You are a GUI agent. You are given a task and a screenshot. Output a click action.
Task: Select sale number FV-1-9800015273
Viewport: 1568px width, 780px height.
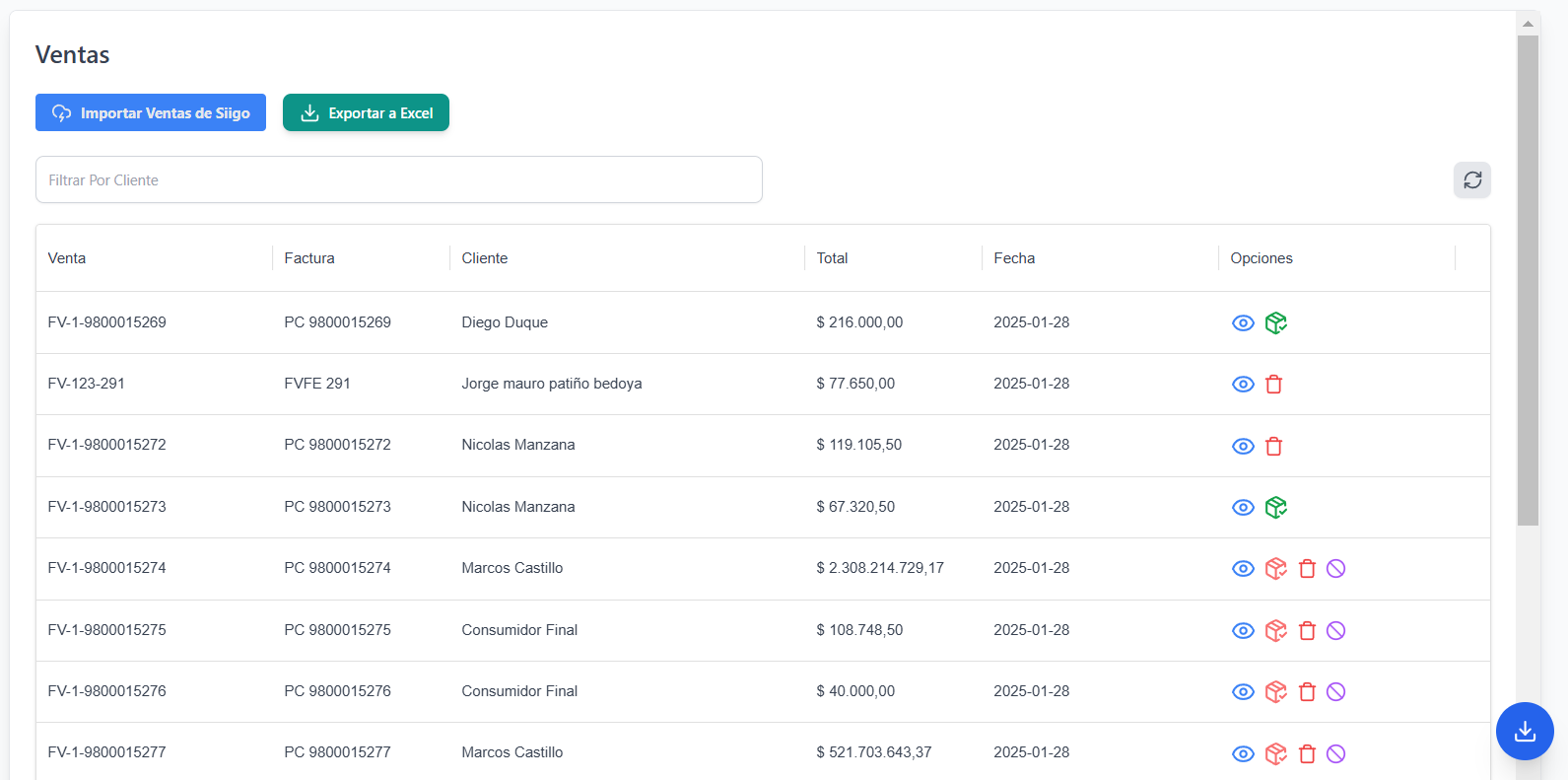[x=106, y=507]
